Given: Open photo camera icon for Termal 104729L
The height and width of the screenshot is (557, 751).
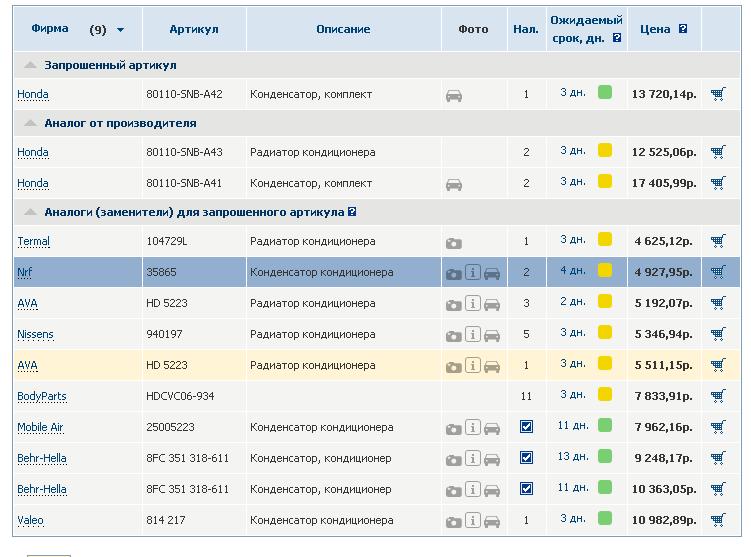Looking at the screenshot, I should pyautogui.click(x=454, y=243).
